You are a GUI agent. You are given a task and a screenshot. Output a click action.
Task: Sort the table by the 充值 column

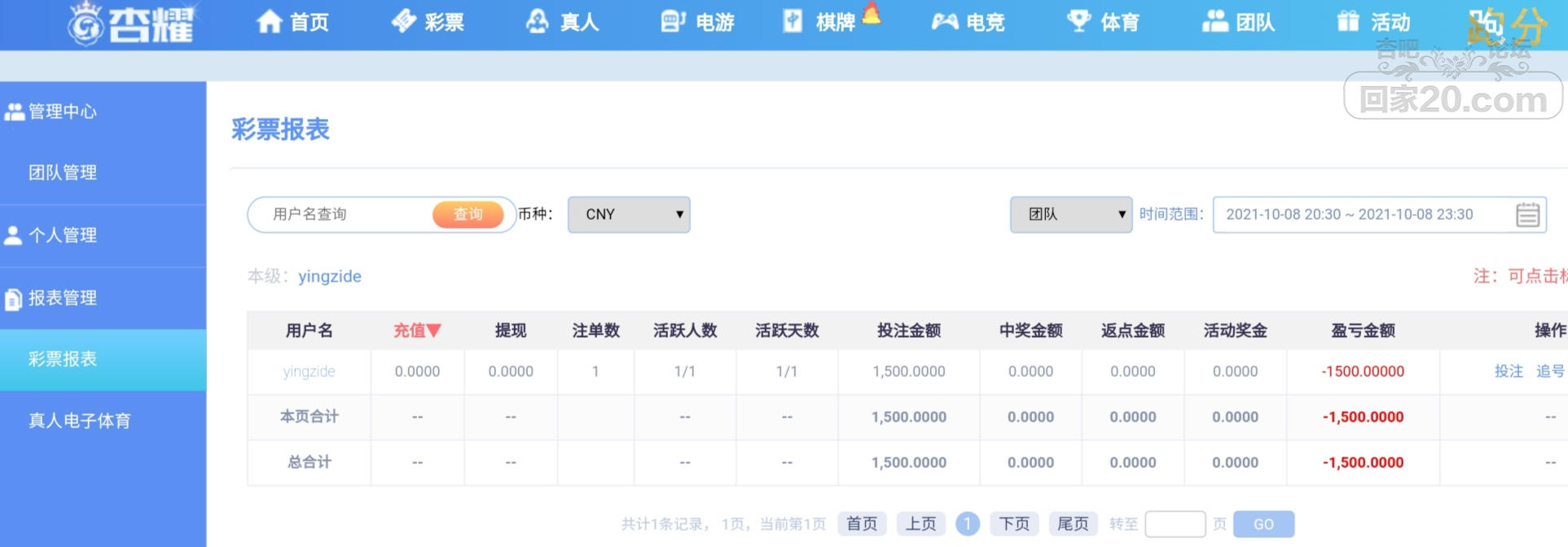click(417, 330)
